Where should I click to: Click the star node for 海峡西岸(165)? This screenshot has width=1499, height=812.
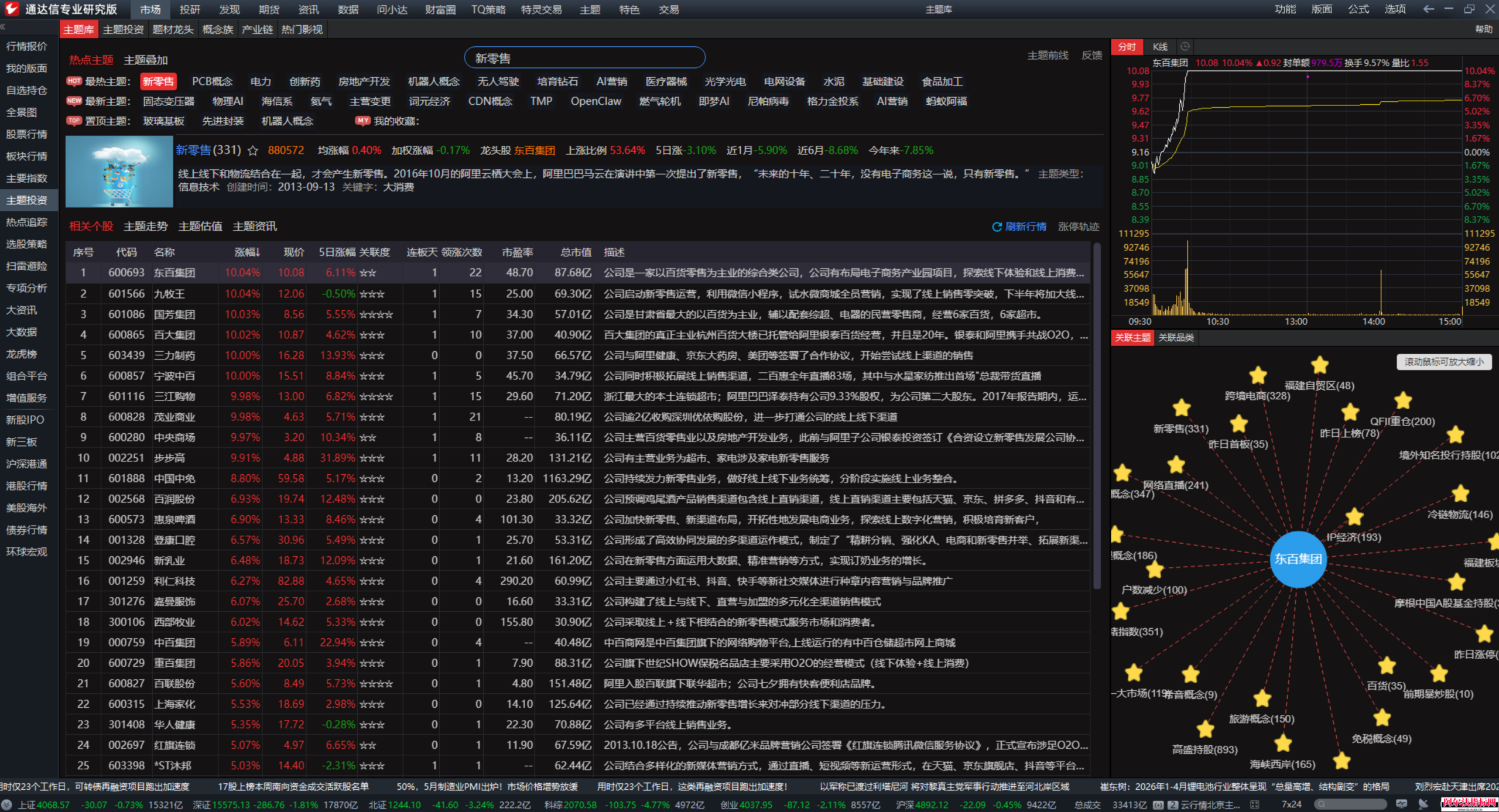[1283, 743]
